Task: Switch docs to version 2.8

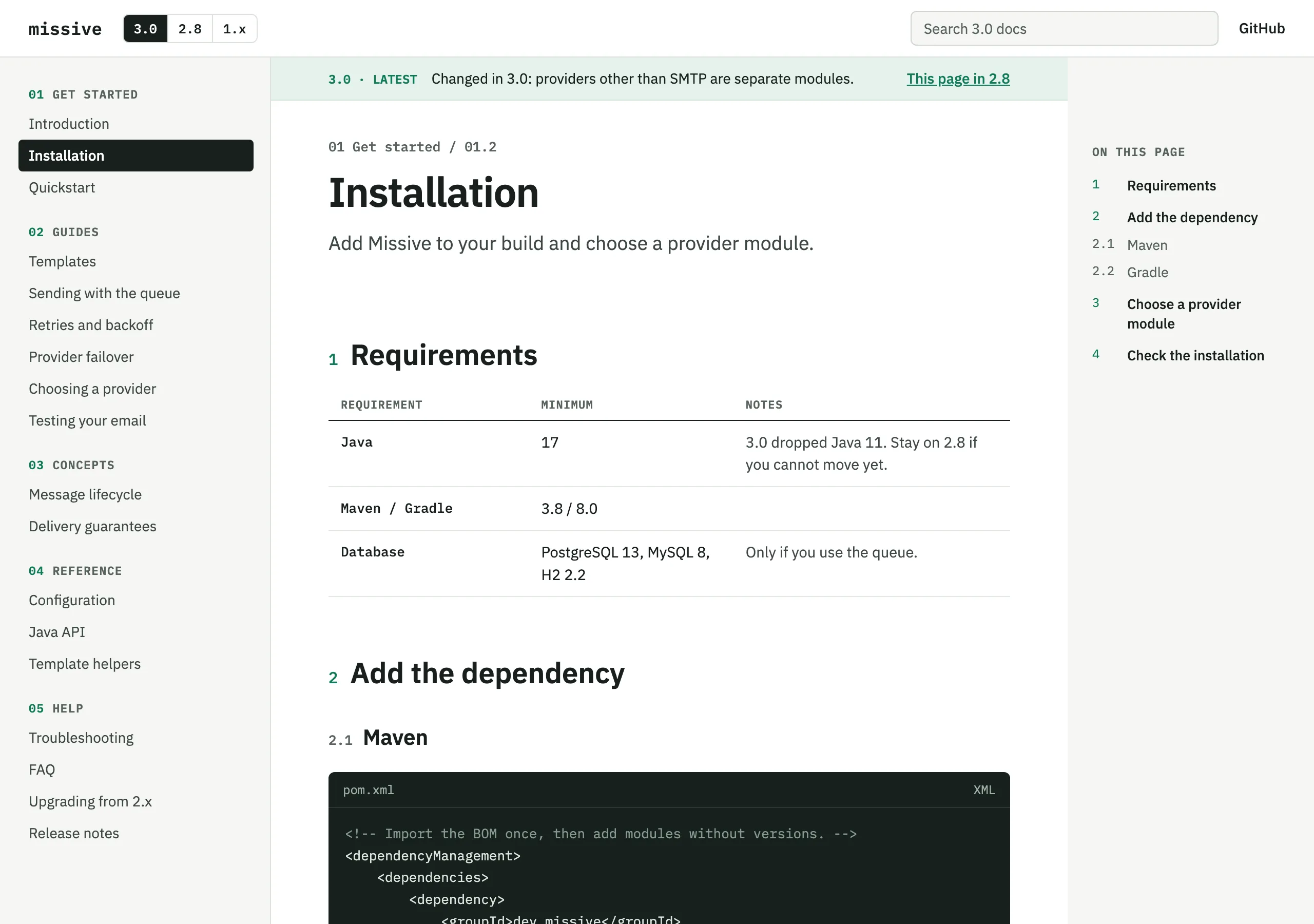Action: (x=190, y=29)
